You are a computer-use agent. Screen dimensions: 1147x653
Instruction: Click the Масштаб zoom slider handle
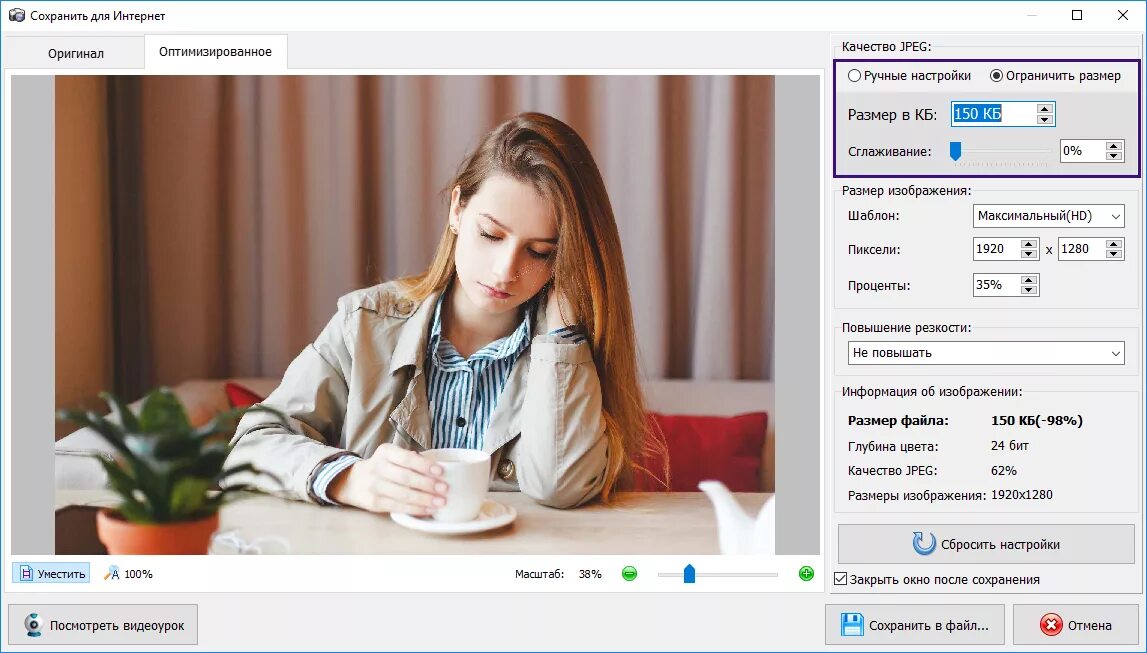689,574
